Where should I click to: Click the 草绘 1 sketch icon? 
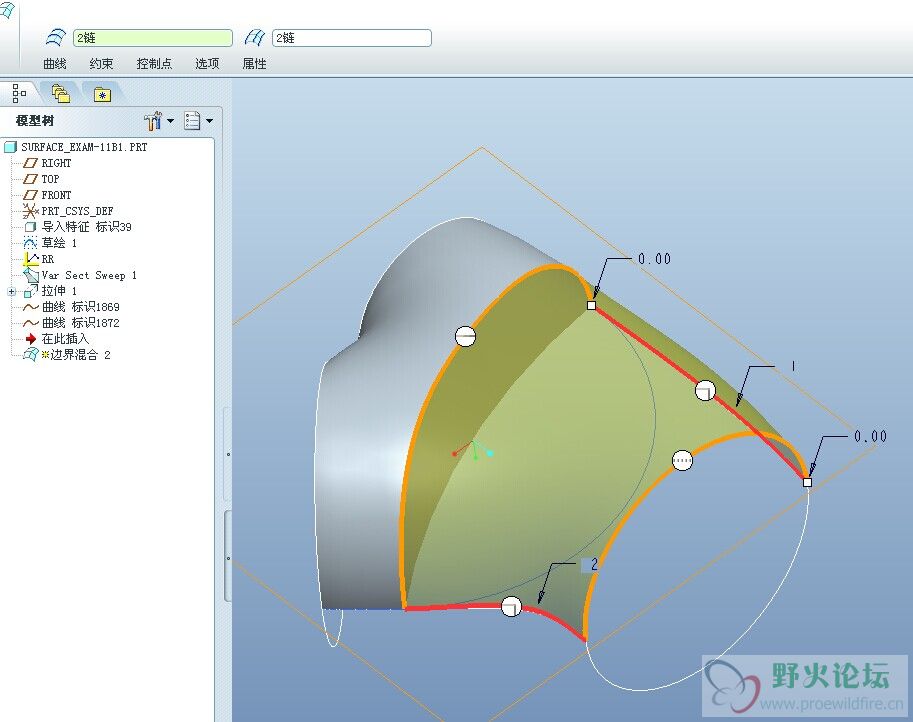[x=30, y=243]
